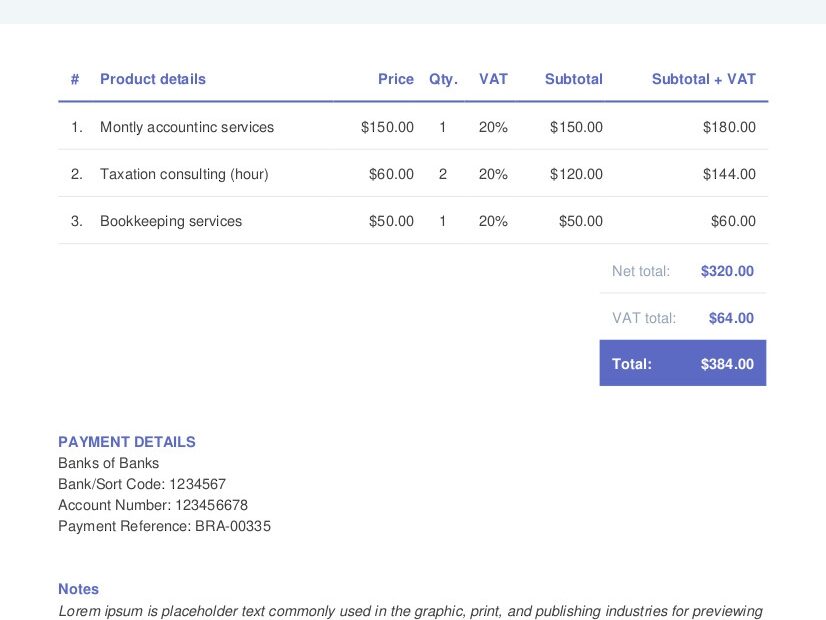This screenshot has width=826, height=620.
Task: Click the Bookkeeping services entry
Action: [x=170, y=221]
